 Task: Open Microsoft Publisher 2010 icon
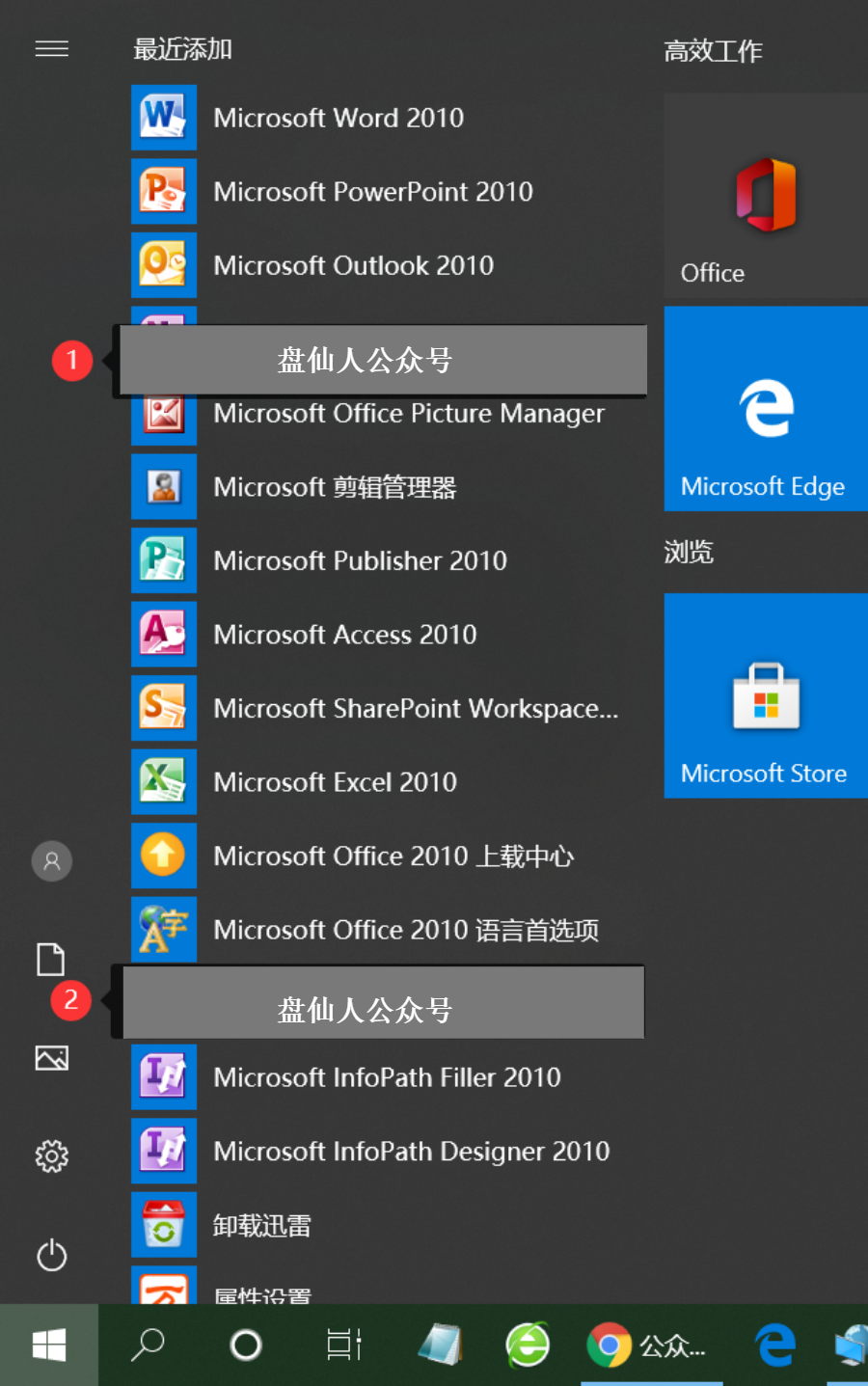click(x=164, y=560)
